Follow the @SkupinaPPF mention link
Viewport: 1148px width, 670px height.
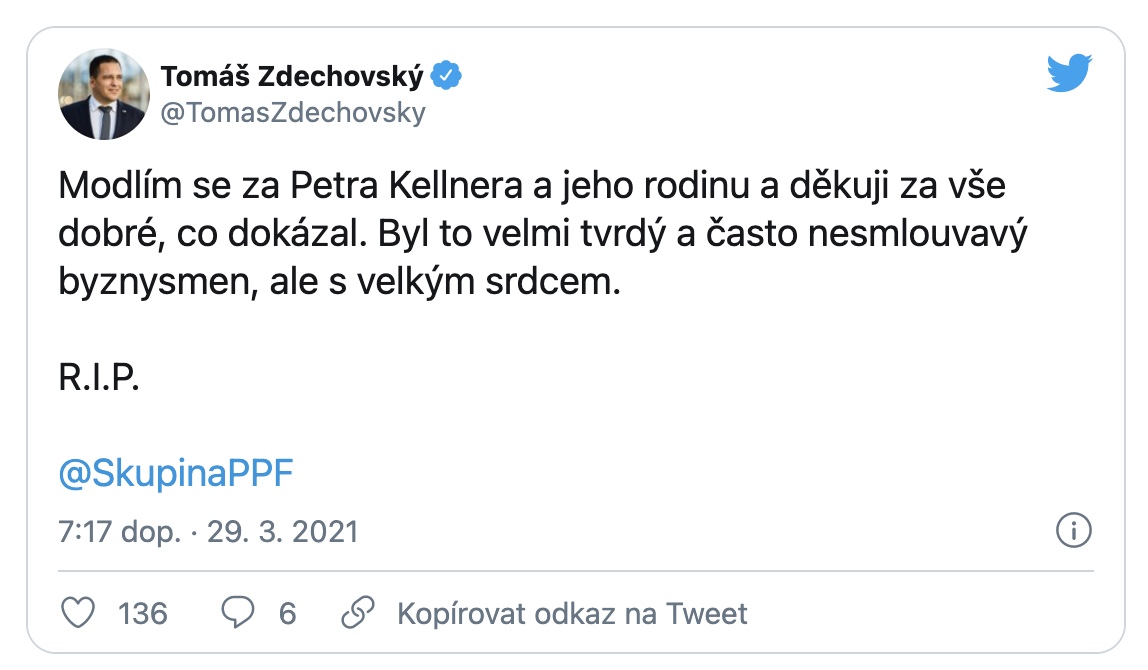click(176, 474)
